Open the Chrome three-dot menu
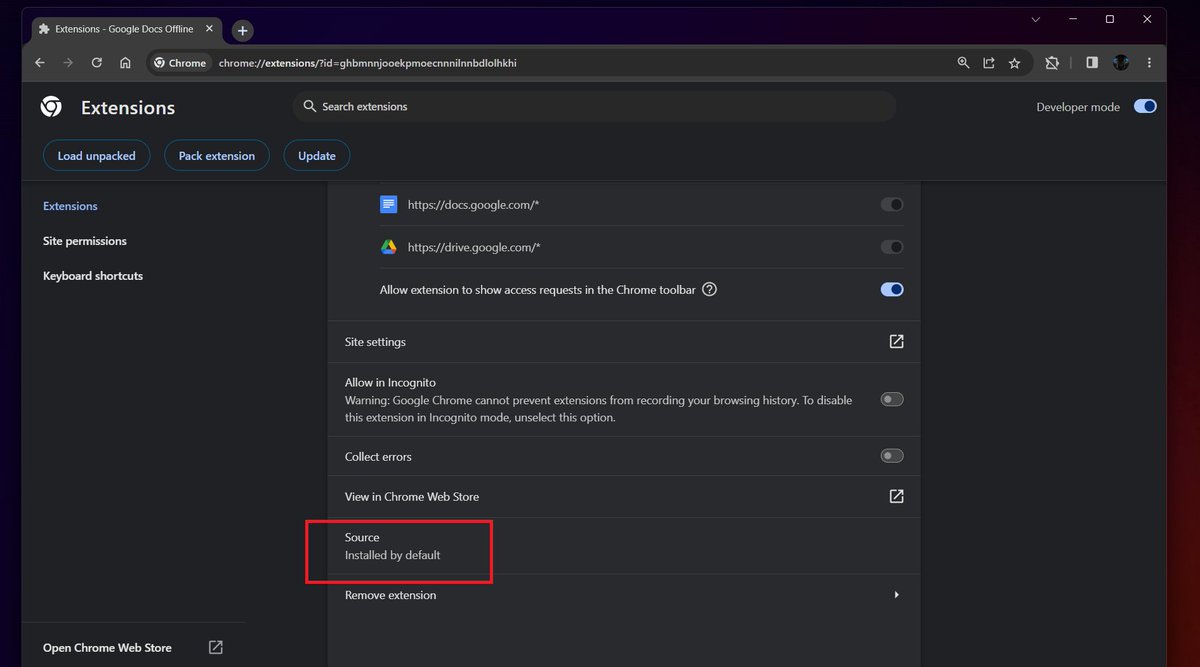The height and width of the screenshot is (667, 1200). 1150,63
